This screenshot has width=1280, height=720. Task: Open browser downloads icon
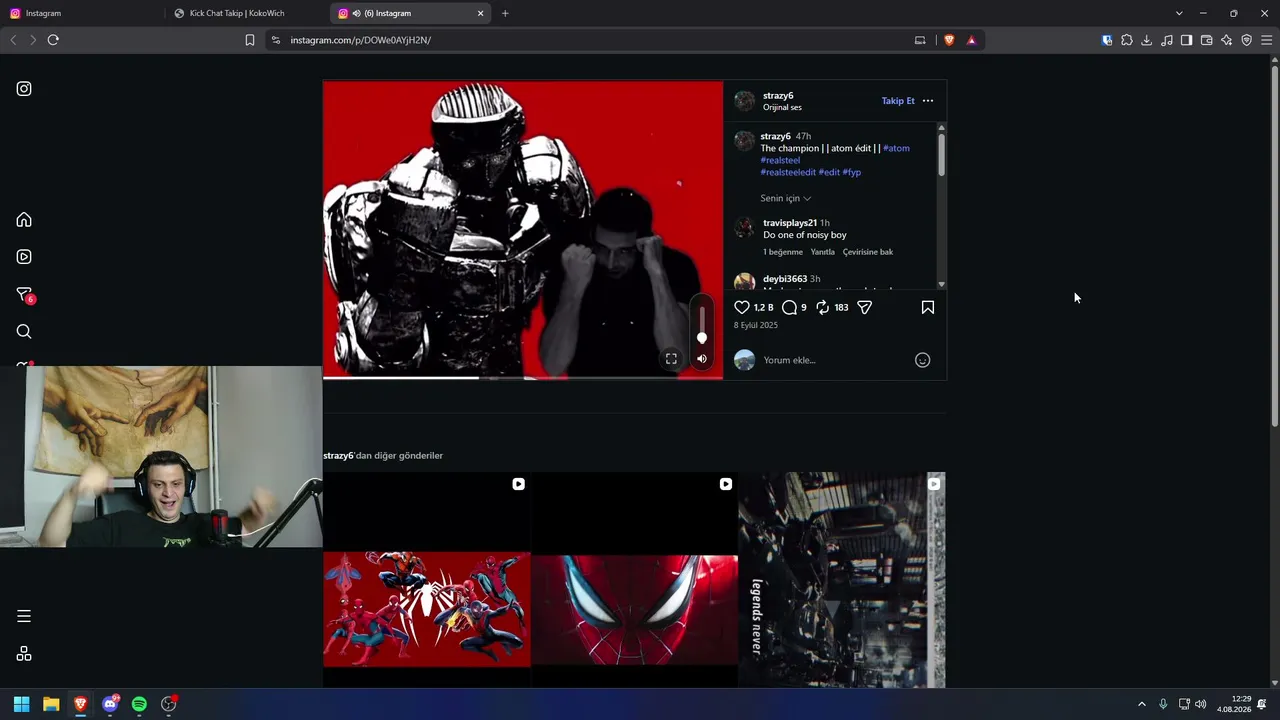tap(1147, 40)
